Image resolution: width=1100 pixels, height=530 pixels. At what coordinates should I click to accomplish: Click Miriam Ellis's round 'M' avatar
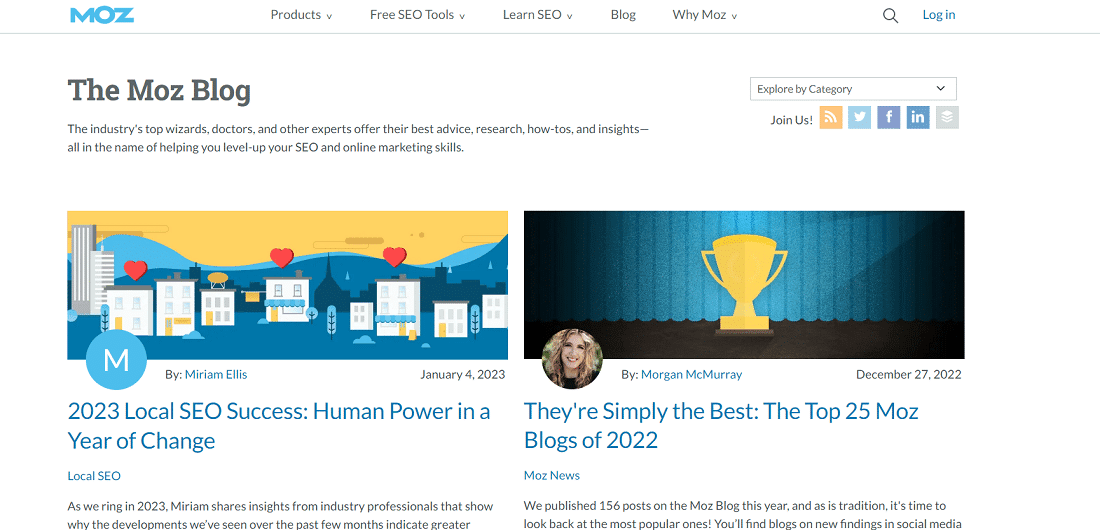tap(116, 359)
